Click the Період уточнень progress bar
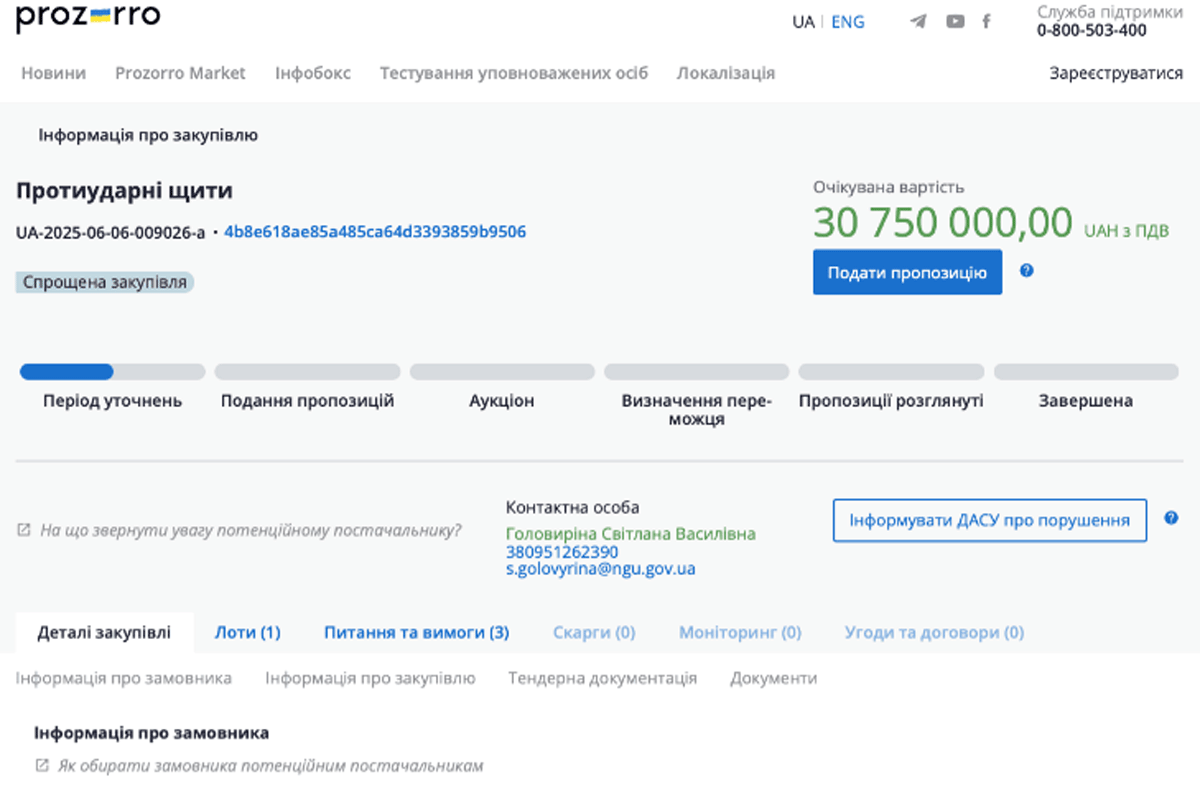The width and height of the screenshot is (1200, 800). pyautogui.click(x=112, y=372)
